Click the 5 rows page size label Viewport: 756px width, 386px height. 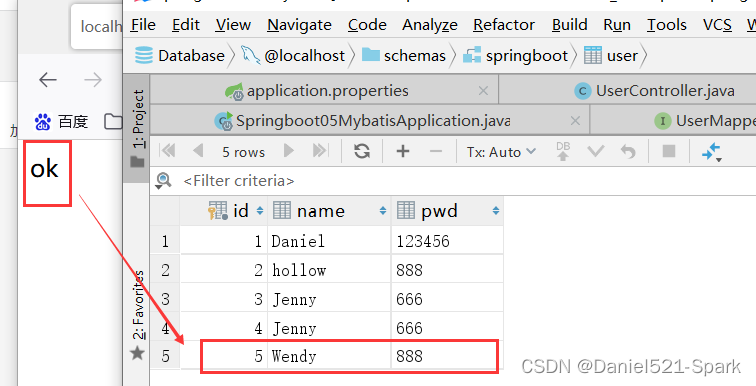point(243,152)
